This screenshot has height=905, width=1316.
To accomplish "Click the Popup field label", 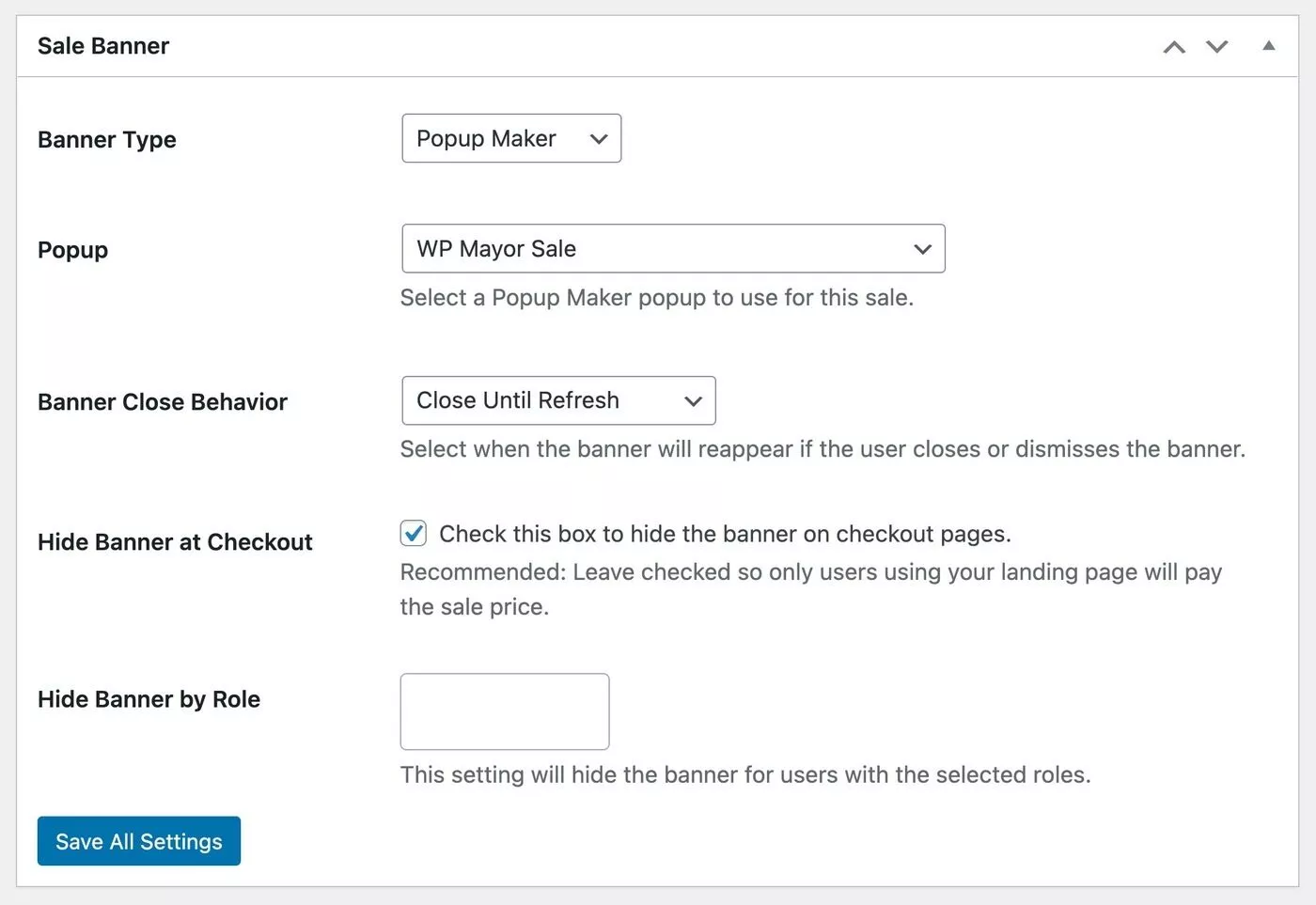I will 73,250.
